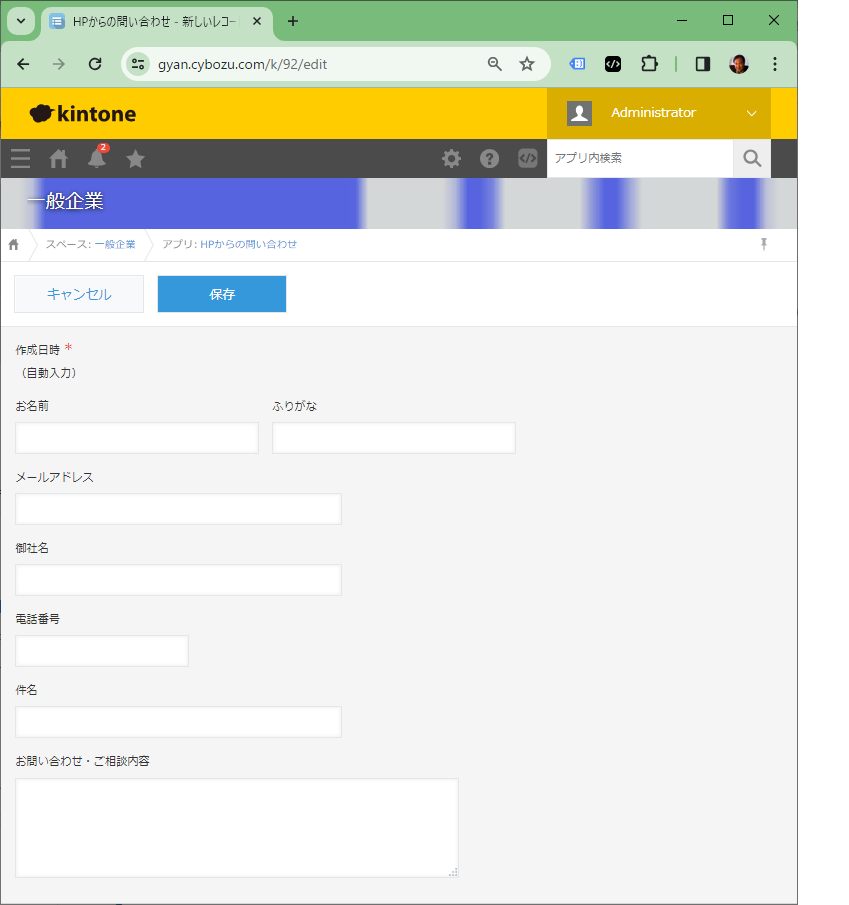The height and width of the screenshot is (905, 849).
Task: Click the (自動入力) text
Action: click(48, 373)
